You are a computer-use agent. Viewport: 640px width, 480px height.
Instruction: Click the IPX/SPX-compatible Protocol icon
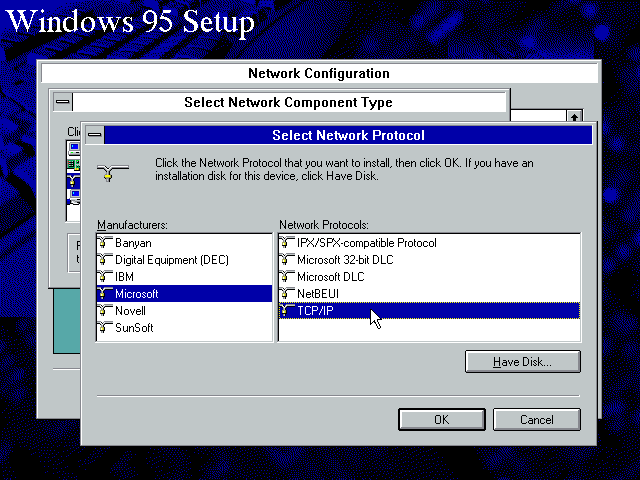click(x=287, y=243)
